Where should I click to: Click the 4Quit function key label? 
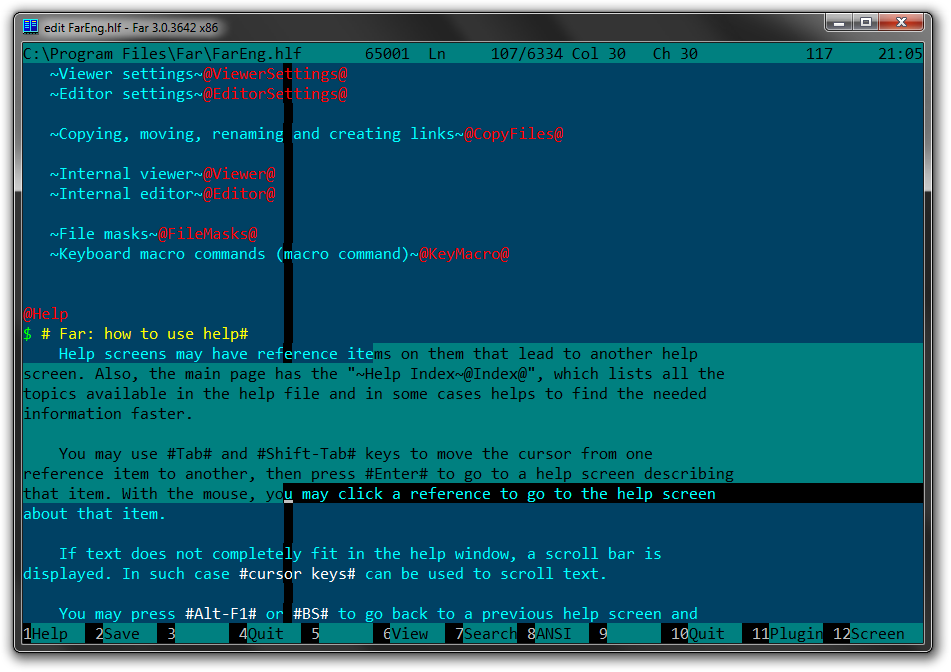(265, 634)
